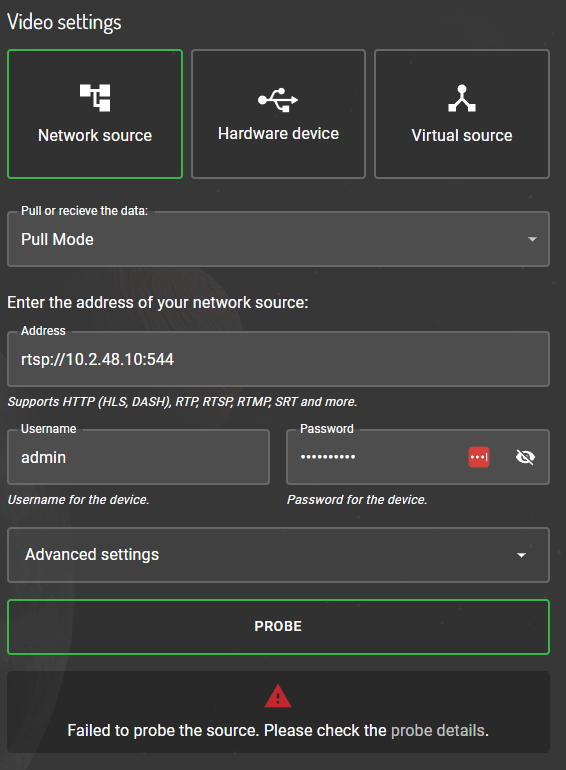Expand the Advanced settings panel
Viewport: 566px width, 770px height.
(278, 555)
